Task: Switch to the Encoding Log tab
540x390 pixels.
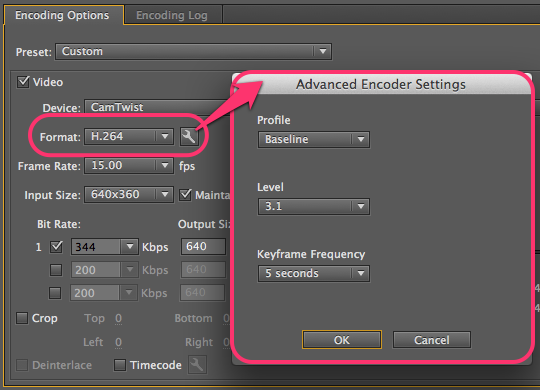Action: (172, 15)
